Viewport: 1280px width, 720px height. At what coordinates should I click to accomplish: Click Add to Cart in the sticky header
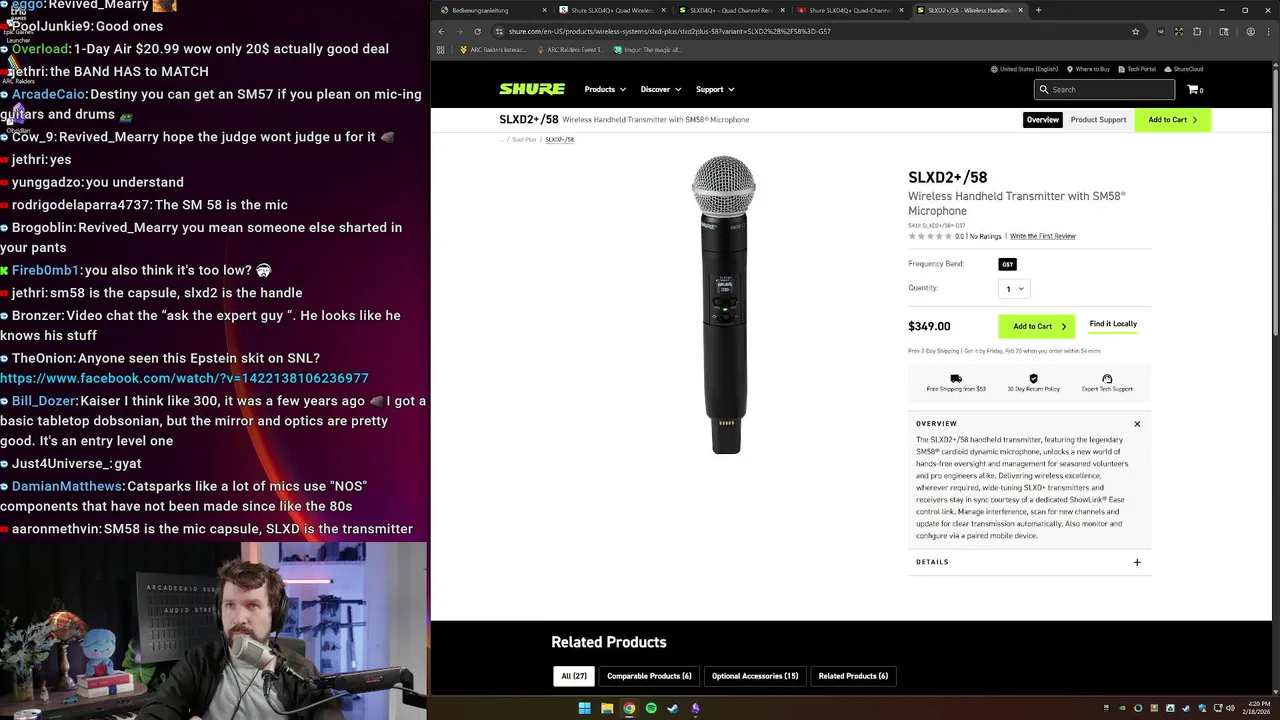(x=1172, y=119)
